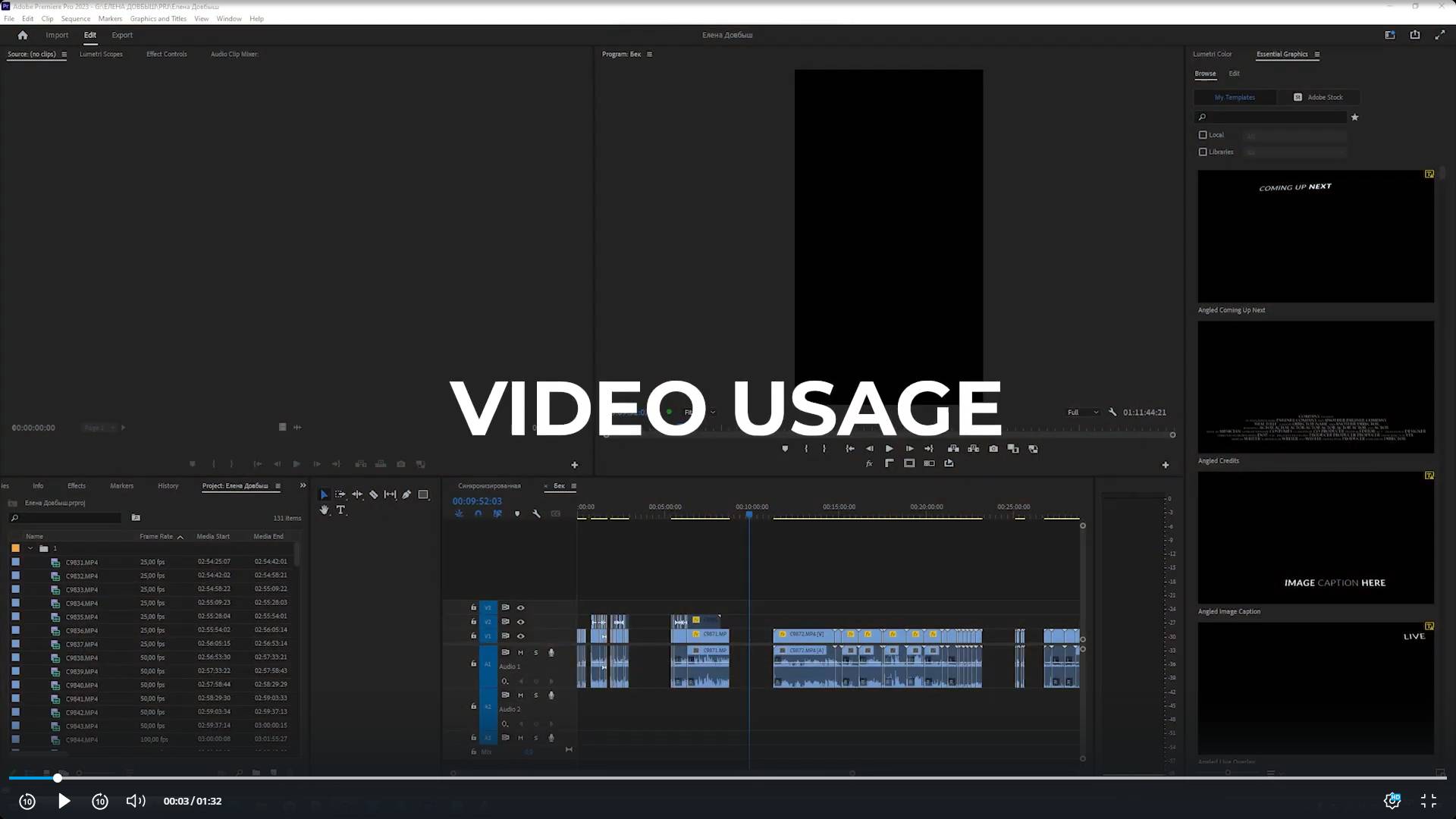Select the Razor tool
Viewport: 1456px width, 819px height.
coord(373,494)
